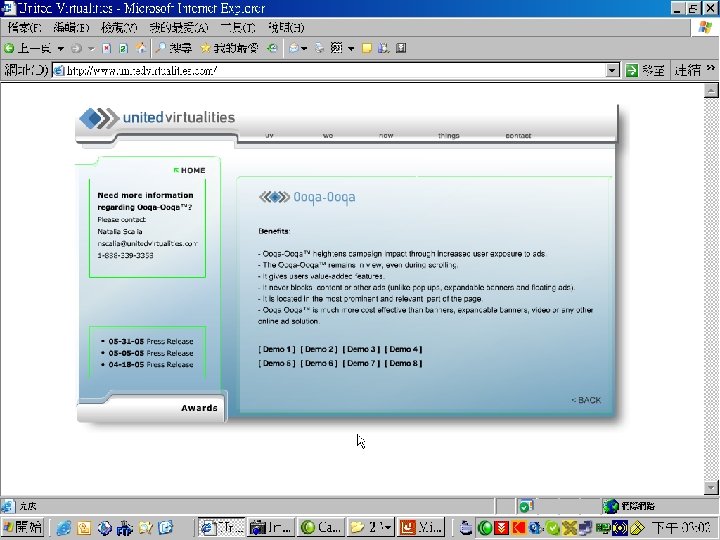
Task: Open the 'contact' navigation tab
Action: pos(518,135)
